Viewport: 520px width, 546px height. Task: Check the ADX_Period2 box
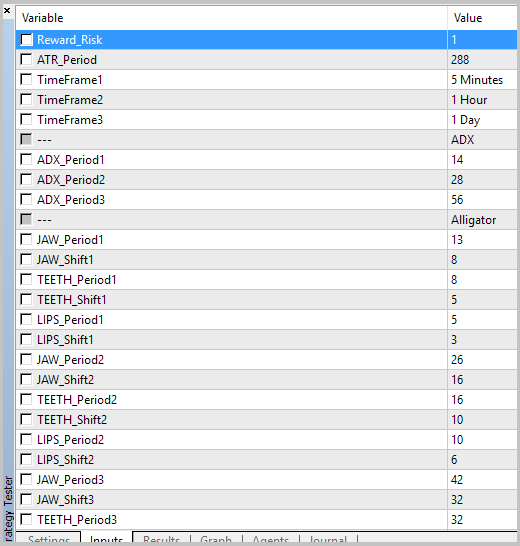pyautogui.click(x=26, y=179)
